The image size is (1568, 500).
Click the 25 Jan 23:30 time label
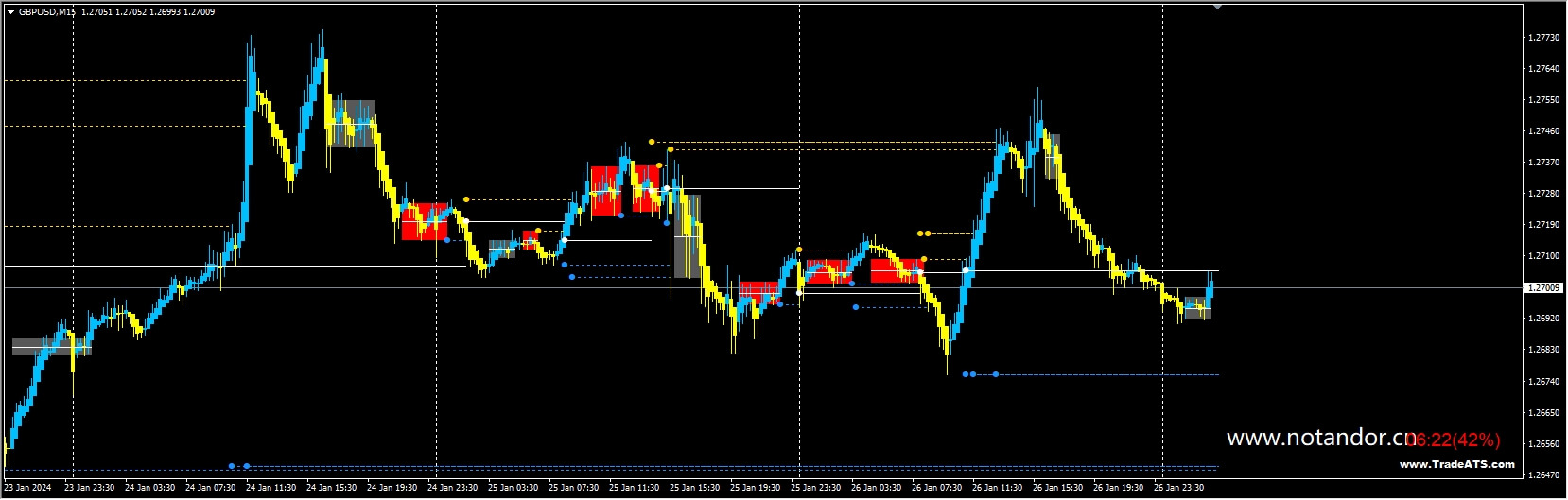815,489
